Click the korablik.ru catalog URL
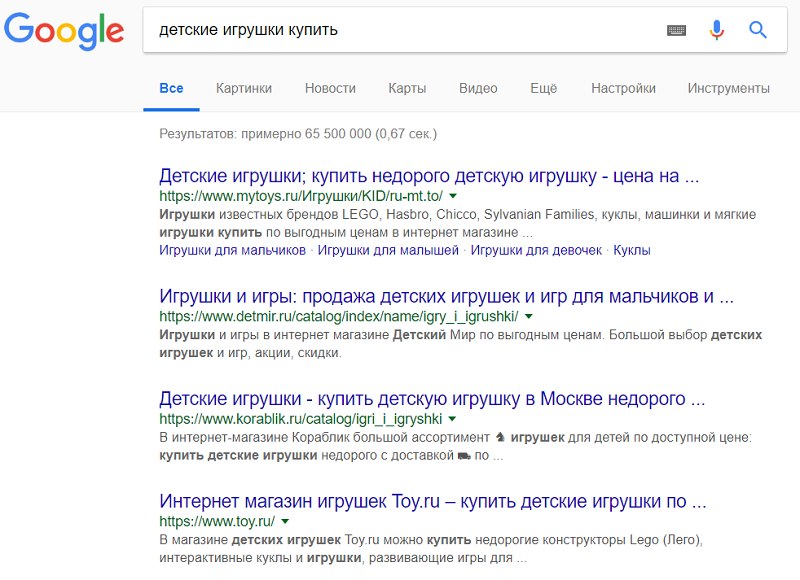 point(301,419)
